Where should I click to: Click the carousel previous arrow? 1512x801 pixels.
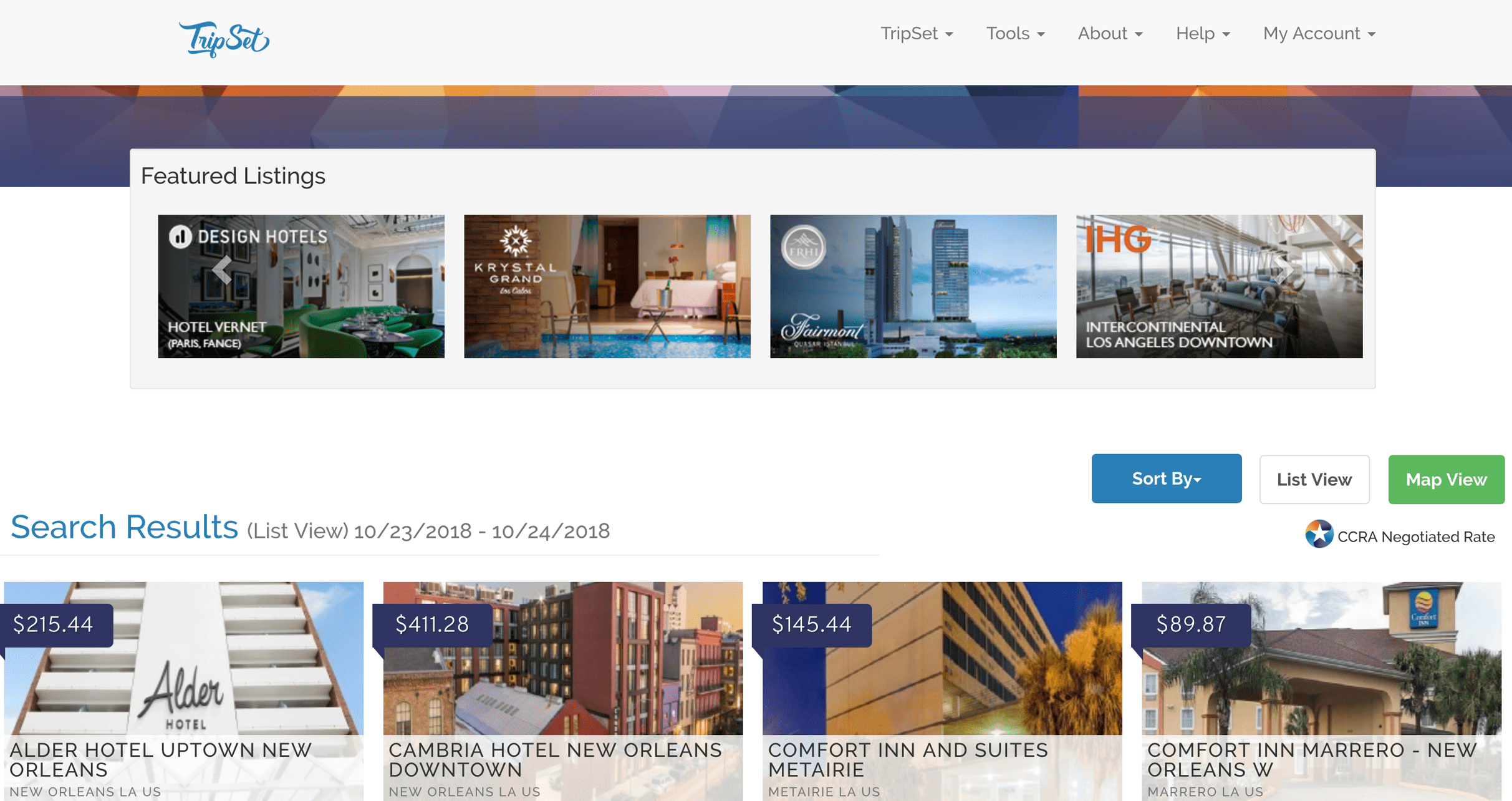[222, 270]
